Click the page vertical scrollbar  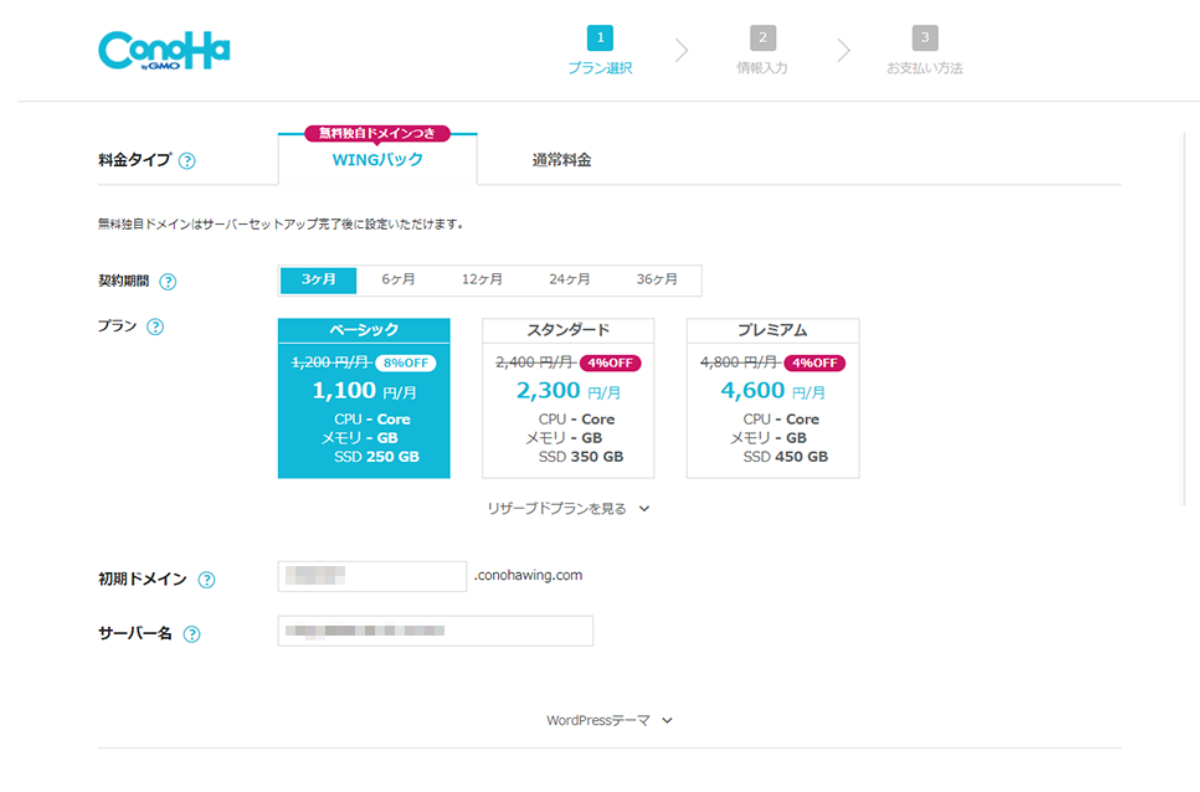(1185, 320)
